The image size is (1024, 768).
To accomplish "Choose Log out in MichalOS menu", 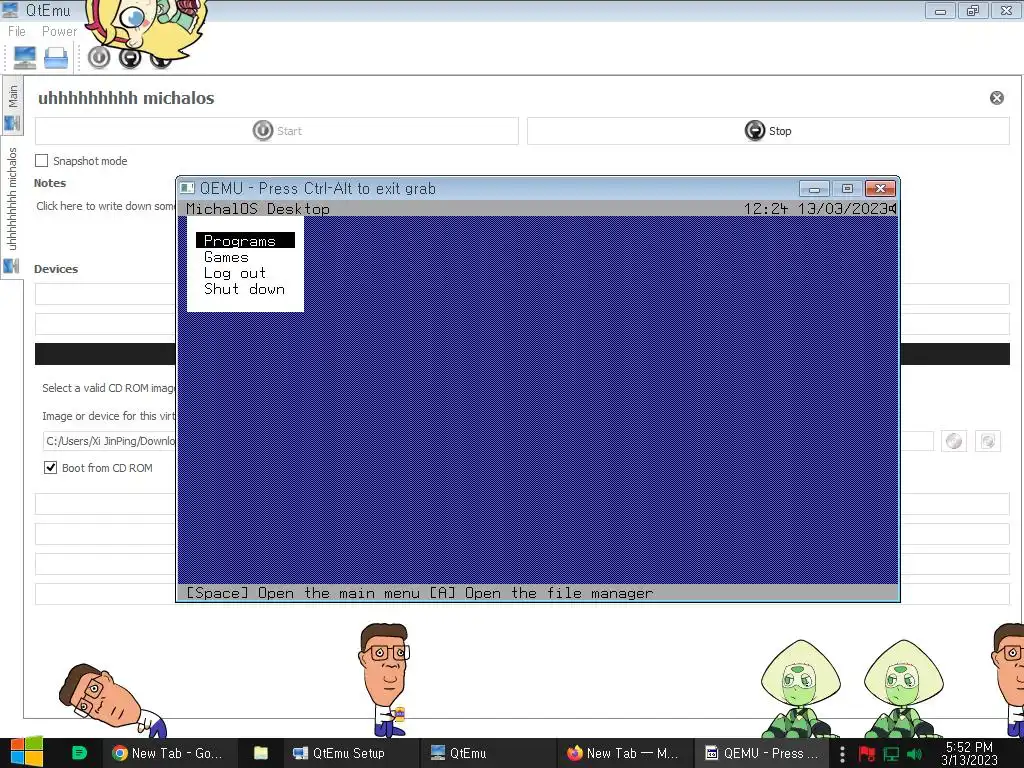I will pyautogui.click(x=234, y=273).
